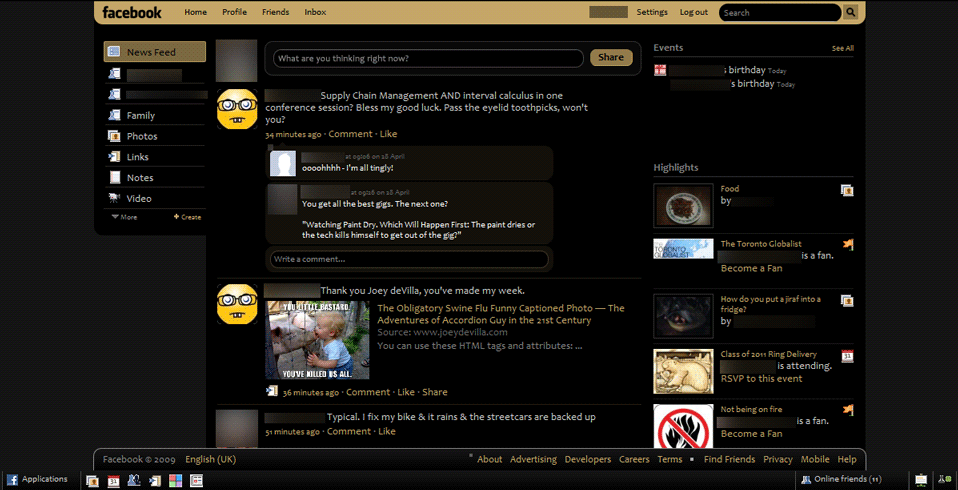Open the jiraf into a fridge highlight title
The height and width of the screenshot is (490, 958).
click(771, 304)
